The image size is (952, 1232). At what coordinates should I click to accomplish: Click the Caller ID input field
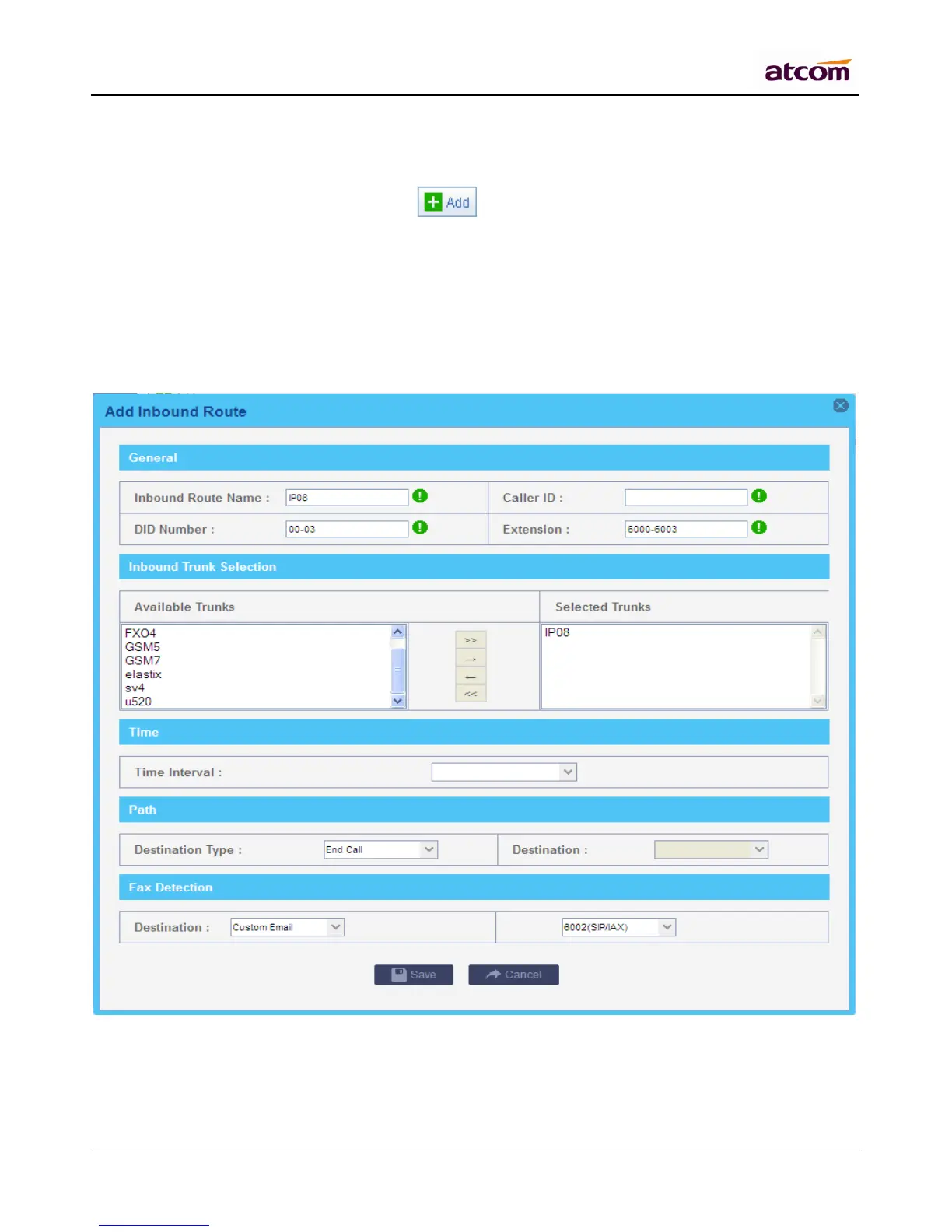(x=686, y=498)
